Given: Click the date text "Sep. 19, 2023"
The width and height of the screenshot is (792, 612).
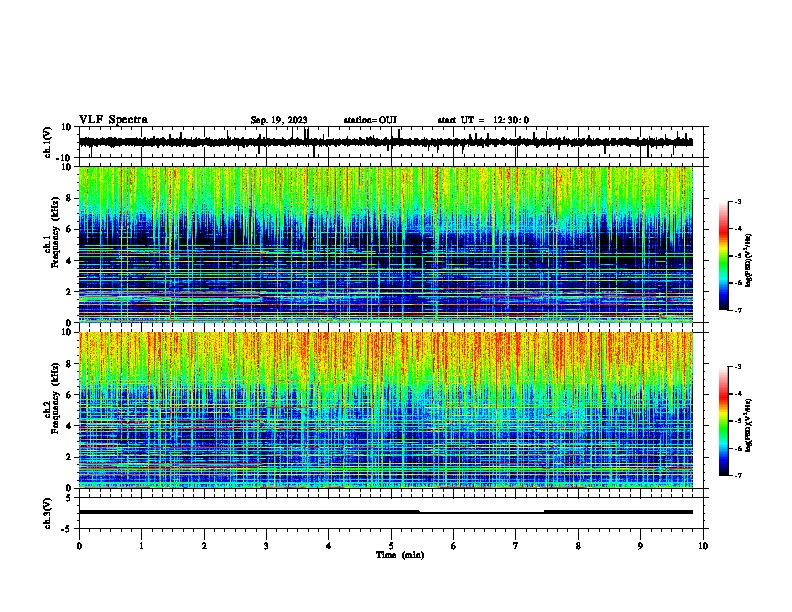Looking at the screenshot, I should click(279, 120).
